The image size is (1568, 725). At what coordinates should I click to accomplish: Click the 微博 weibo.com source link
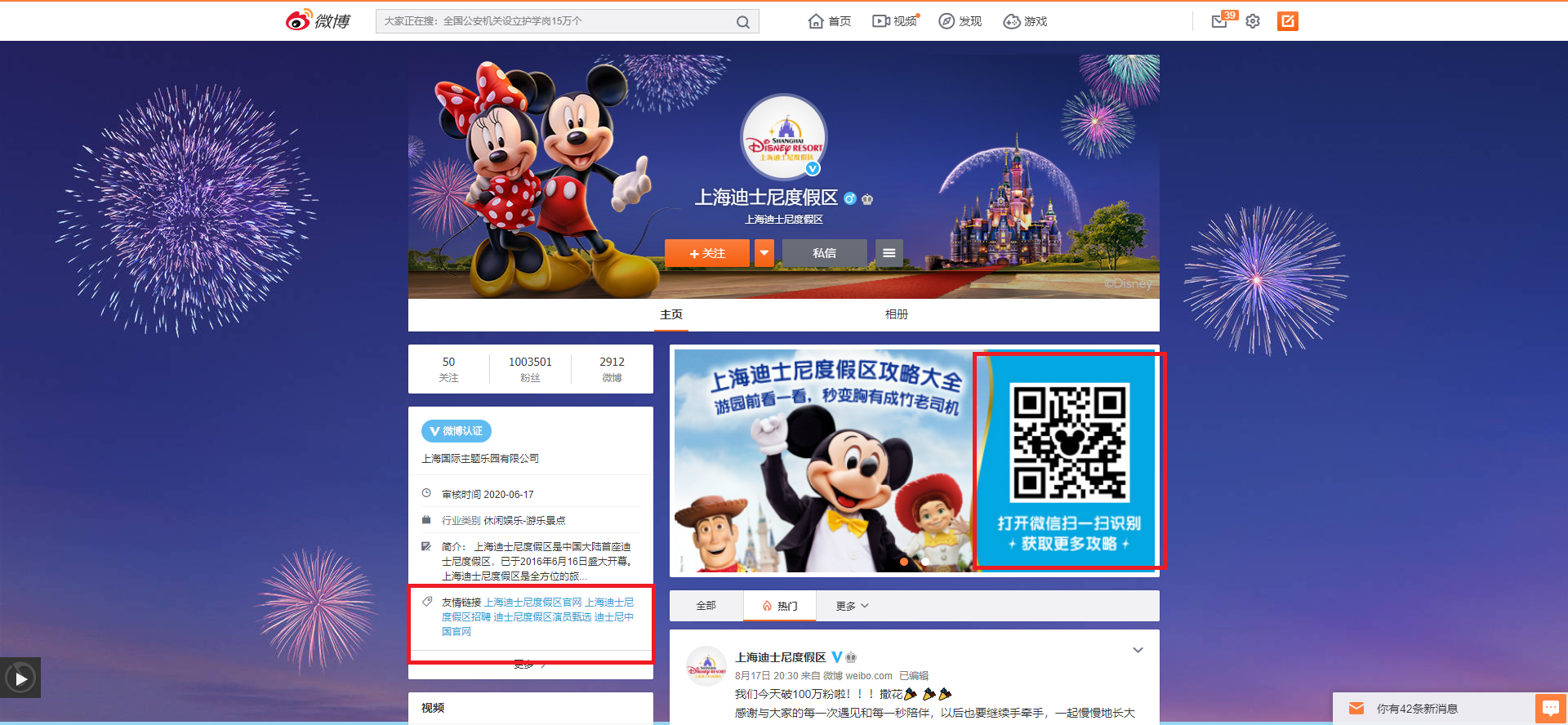point(857,676)
